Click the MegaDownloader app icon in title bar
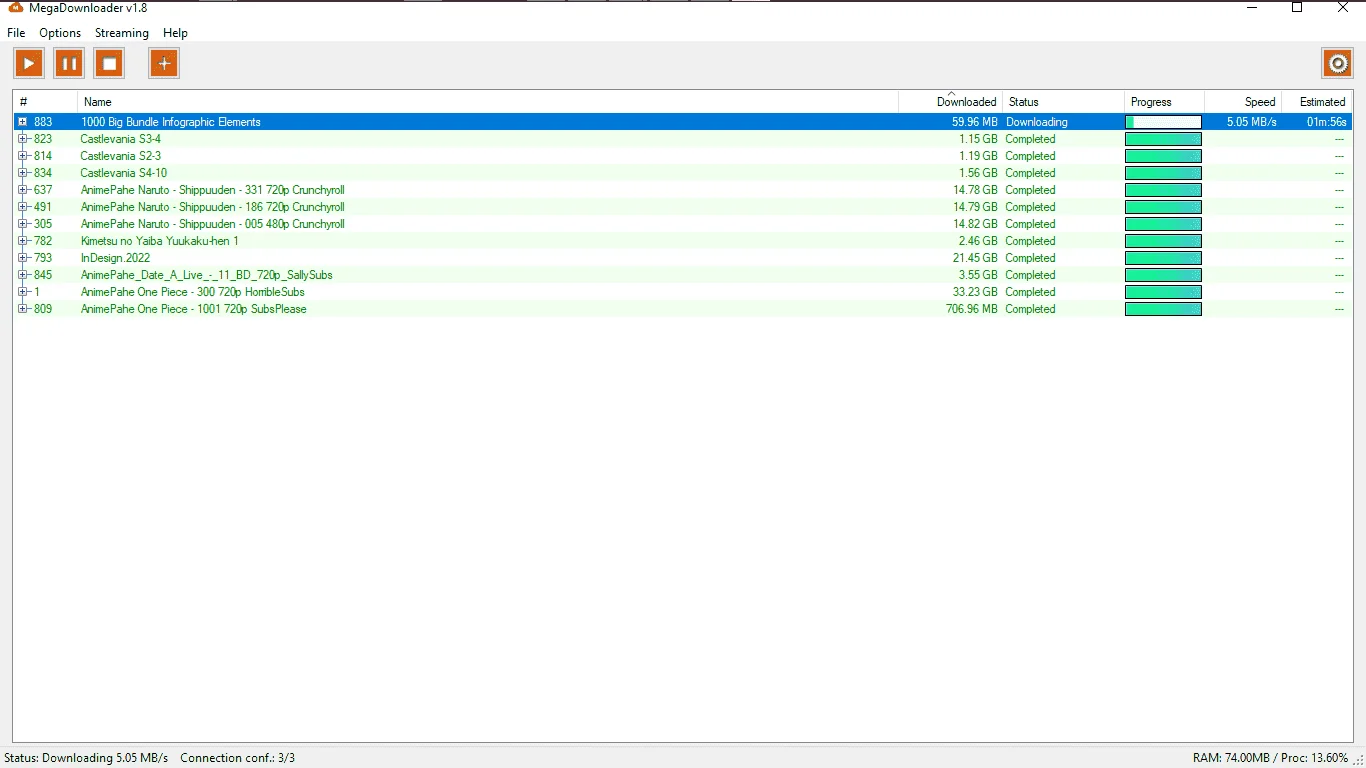 click(16, 7)
